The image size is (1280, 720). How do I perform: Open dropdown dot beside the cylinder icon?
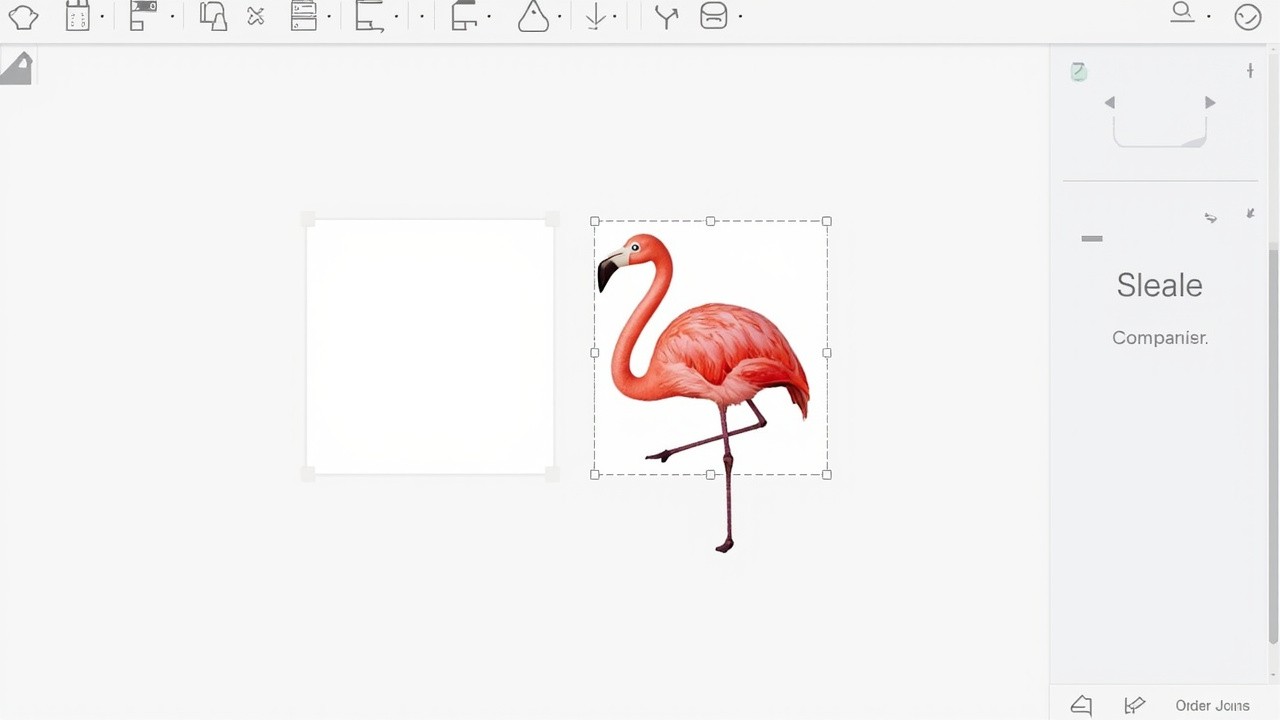[x=740, y=17]
